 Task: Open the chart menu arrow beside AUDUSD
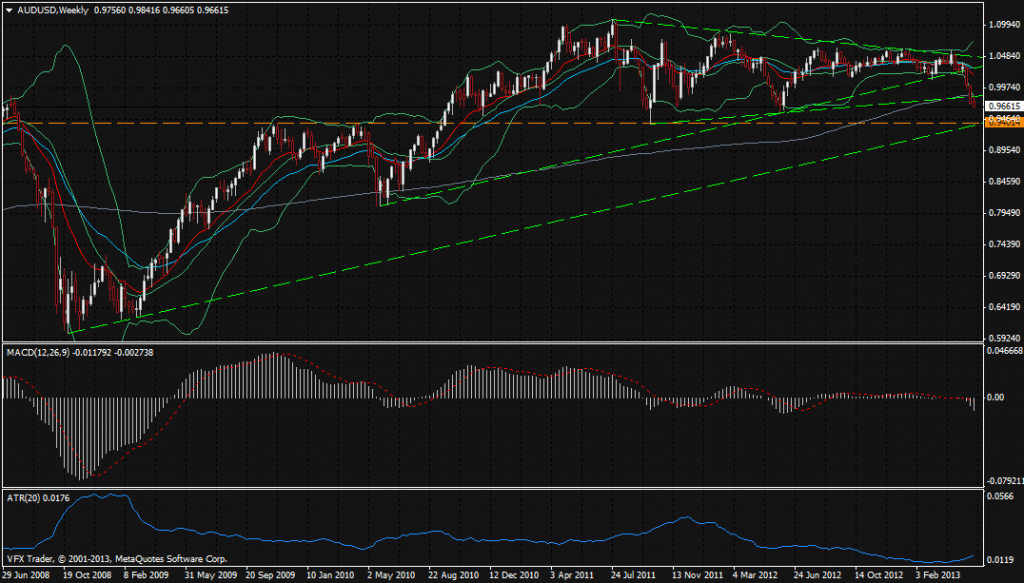(7, 9)
